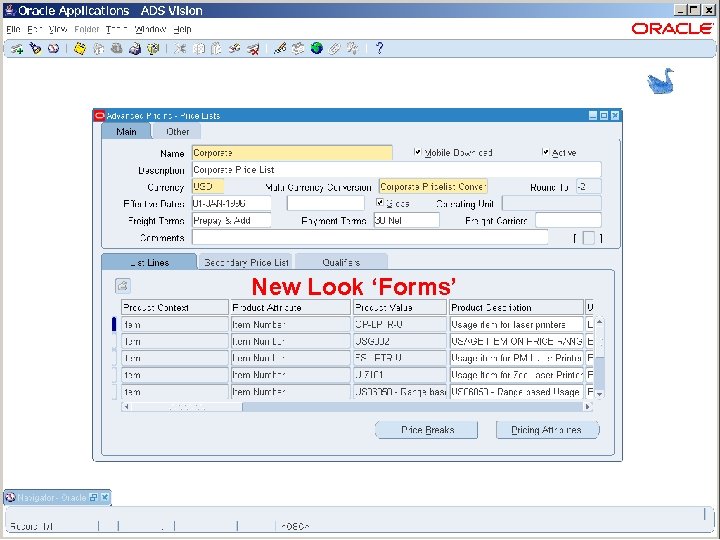Screen dimensions: 720x540
Task: Click the horizontal scrollbar right arrow
Action: (587, 406)
